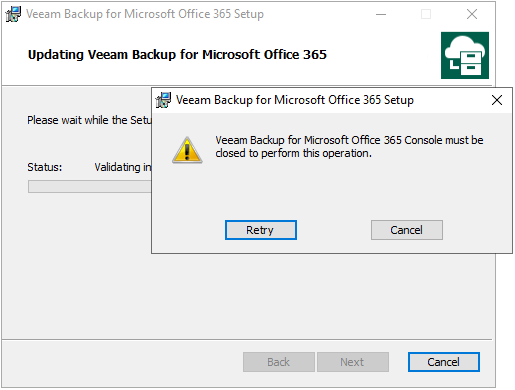Minimize the main Setup window
515x390 pixels.
pos(381,14)
